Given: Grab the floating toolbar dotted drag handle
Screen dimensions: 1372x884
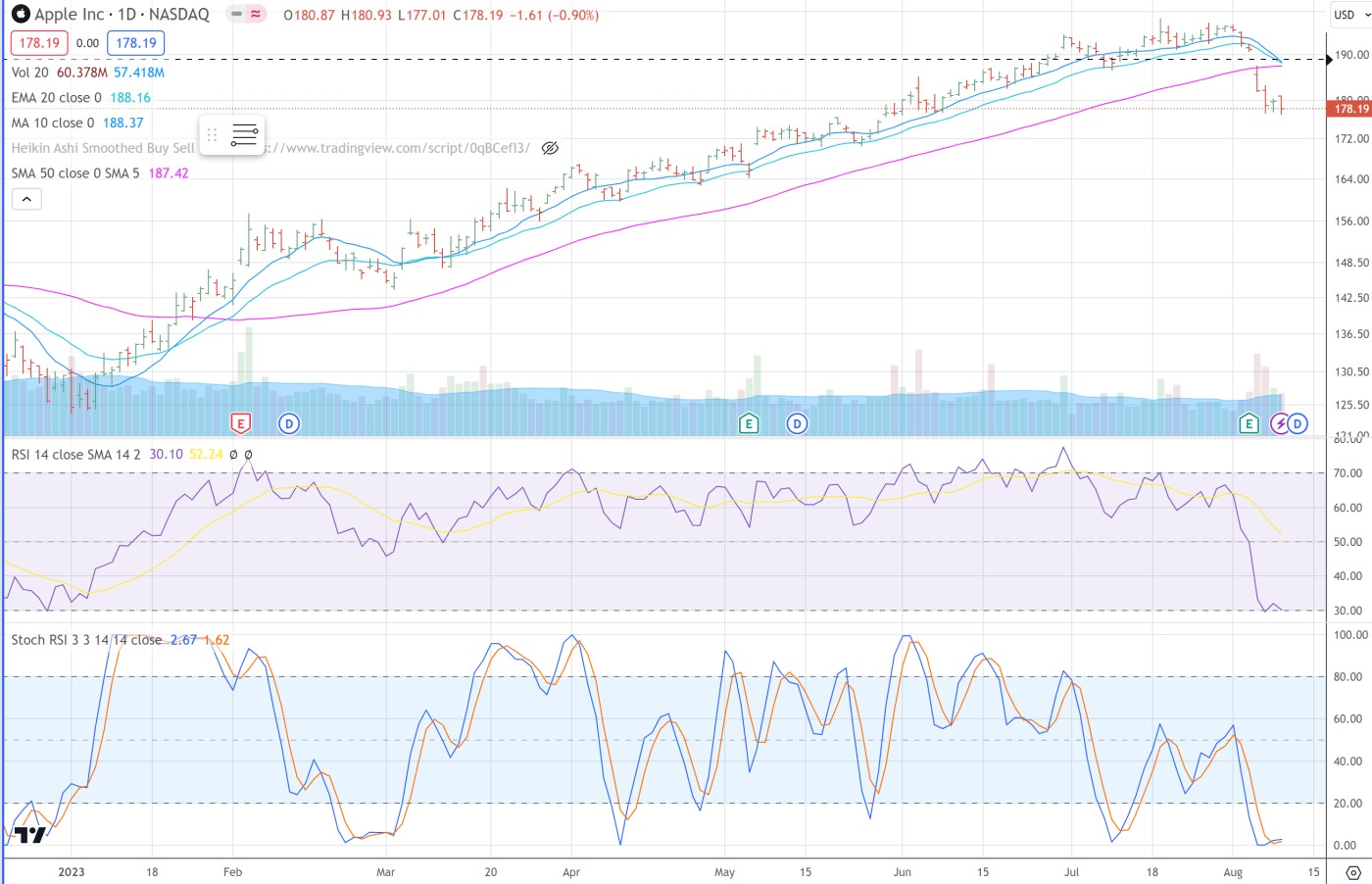Looking at the screenshot, I should coord(212,135).
